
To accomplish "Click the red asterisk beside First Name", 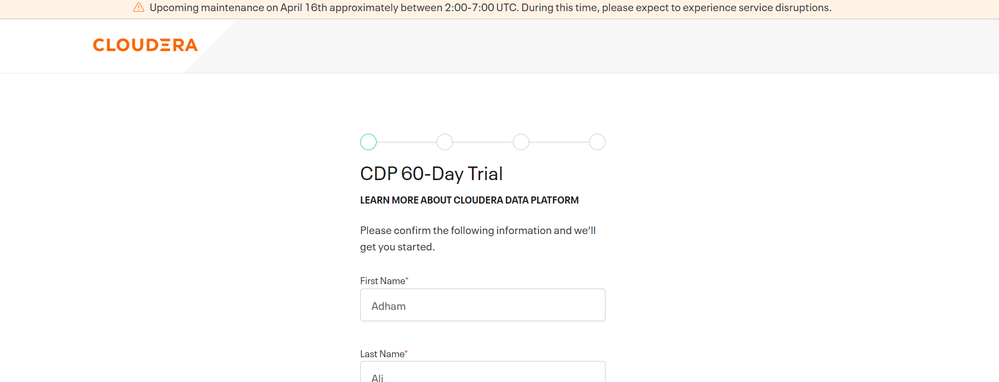I will point(407,279).
